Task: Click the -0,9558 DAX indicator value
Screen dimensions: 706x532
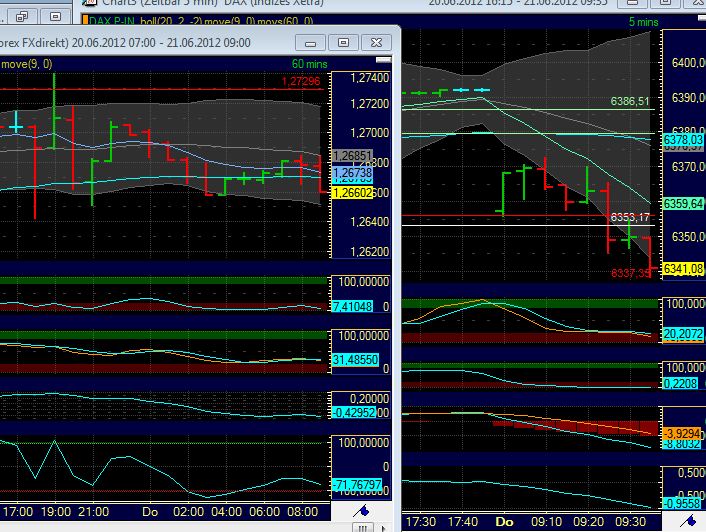Action: [682, 503]
